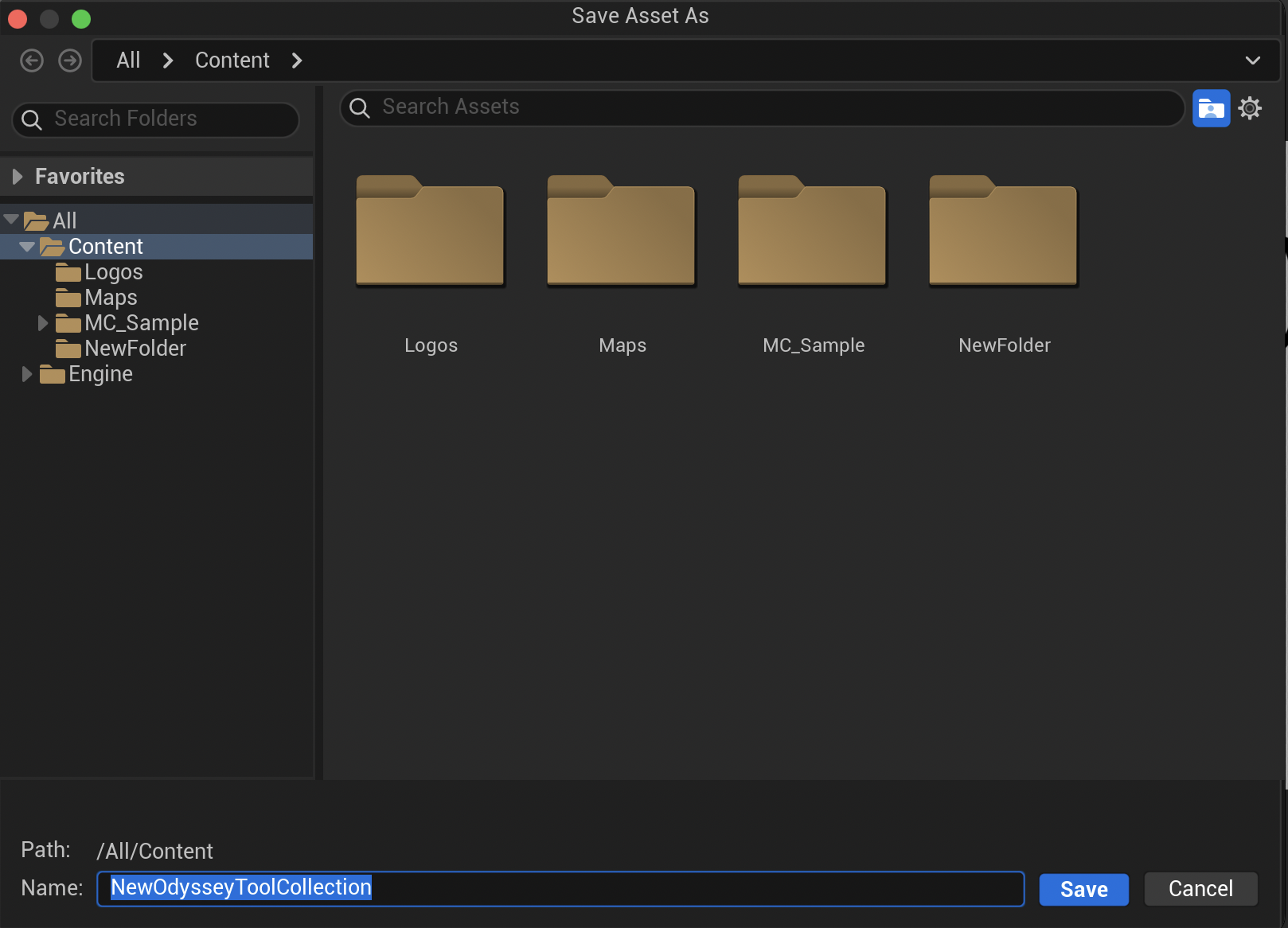Expand the Engine folder in the sidebar

click(26, 374)
